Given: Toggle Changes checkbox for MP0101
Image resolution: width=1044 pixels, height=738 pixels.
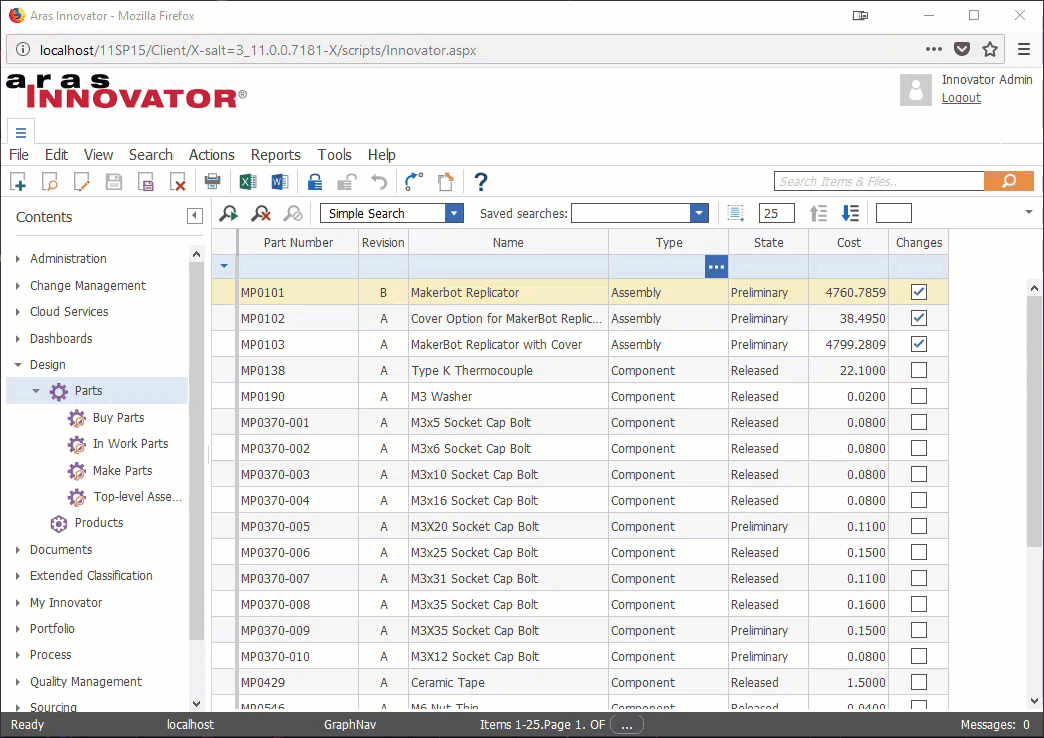Looking at the screenshot, I should [919, 292].
